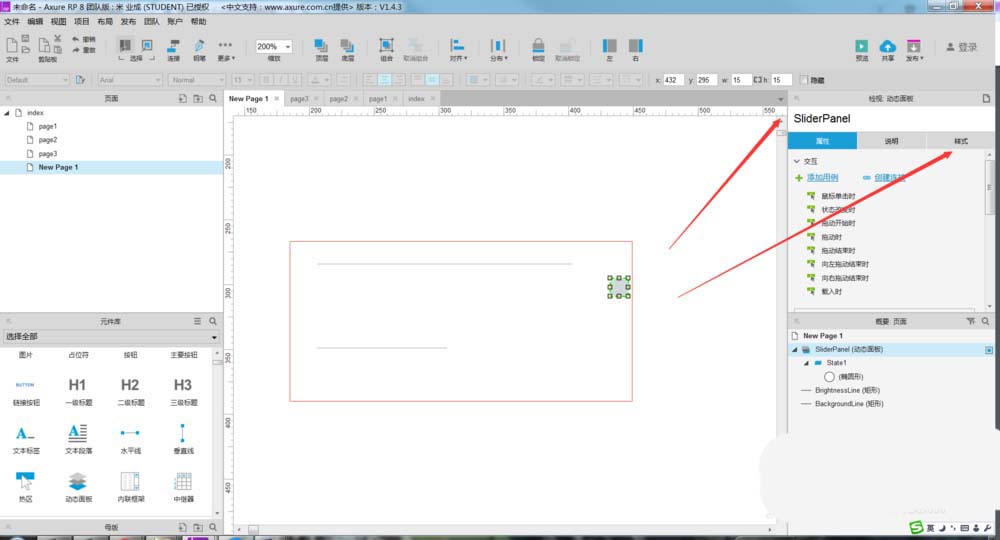
Task: Select the intersected selection mode icon
Action: [x=125, y=45]
